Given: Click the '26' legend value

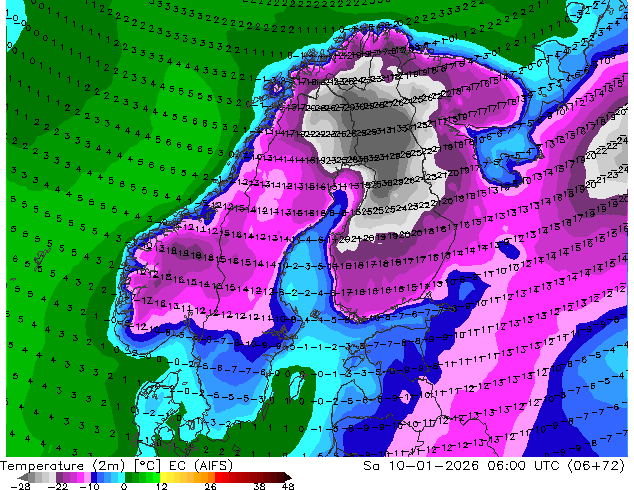Looking at the screenshot, I should tap(210, 486).
